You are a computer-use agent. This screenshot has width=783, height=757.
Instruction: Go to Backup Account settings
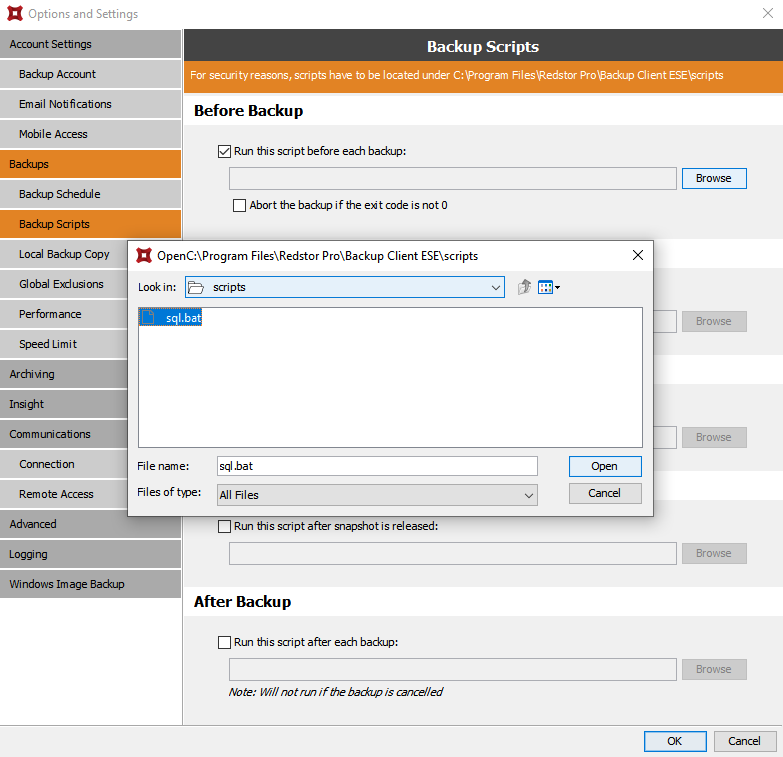point(90,74)
